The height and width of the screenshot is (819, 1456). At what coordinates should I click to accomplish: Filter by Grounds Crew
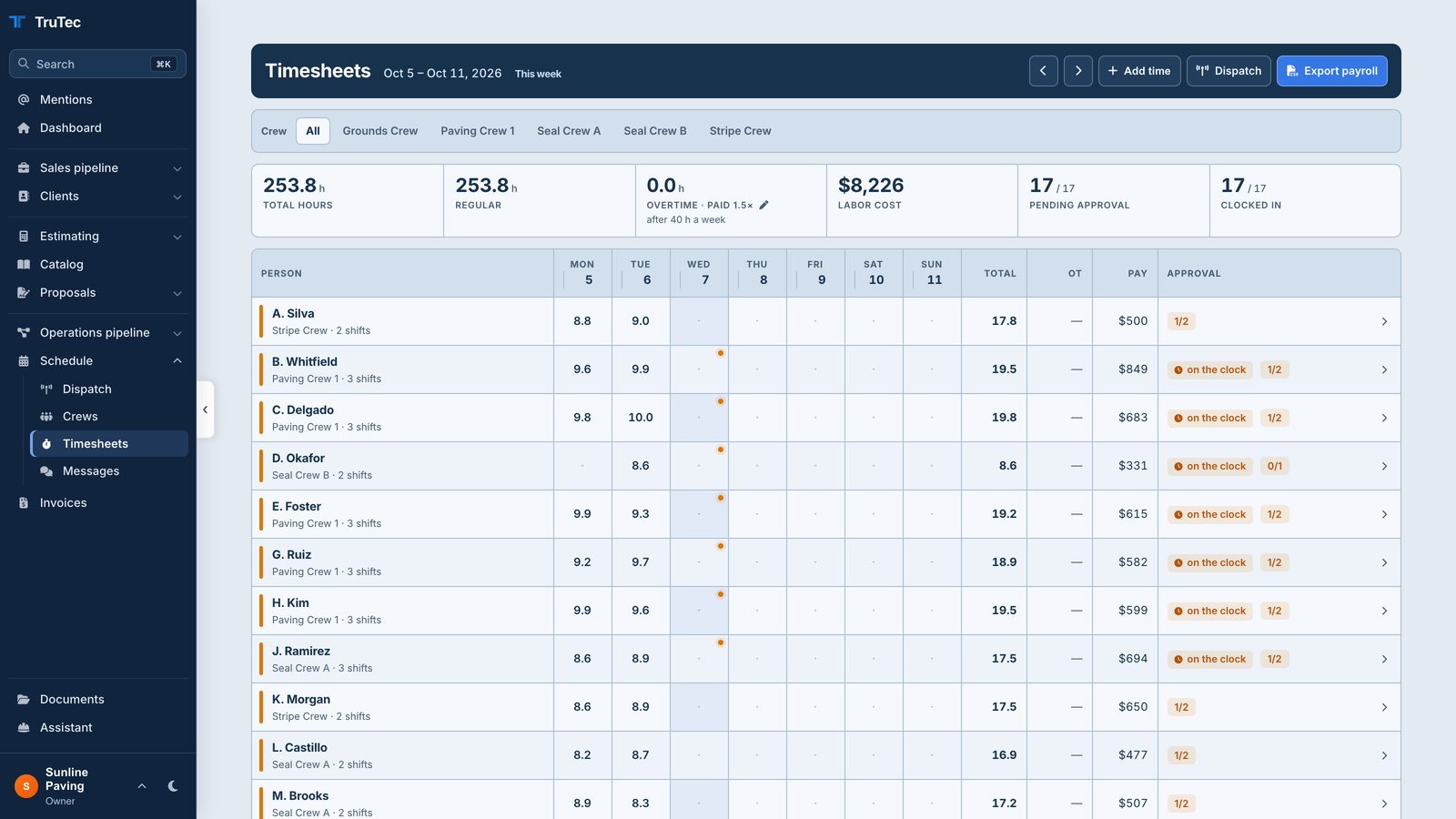pos(380,131)
